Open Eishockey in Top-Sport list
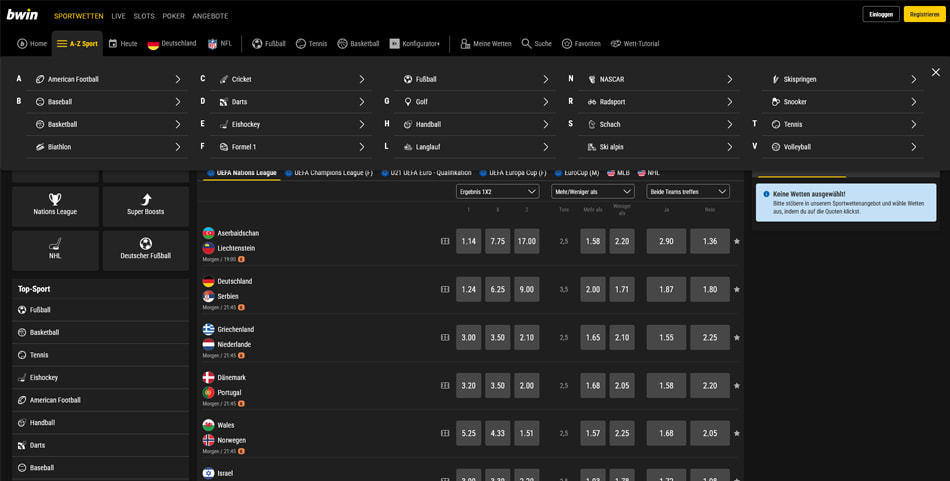Screen dimensions: 950x481 [x=101, y=377]
